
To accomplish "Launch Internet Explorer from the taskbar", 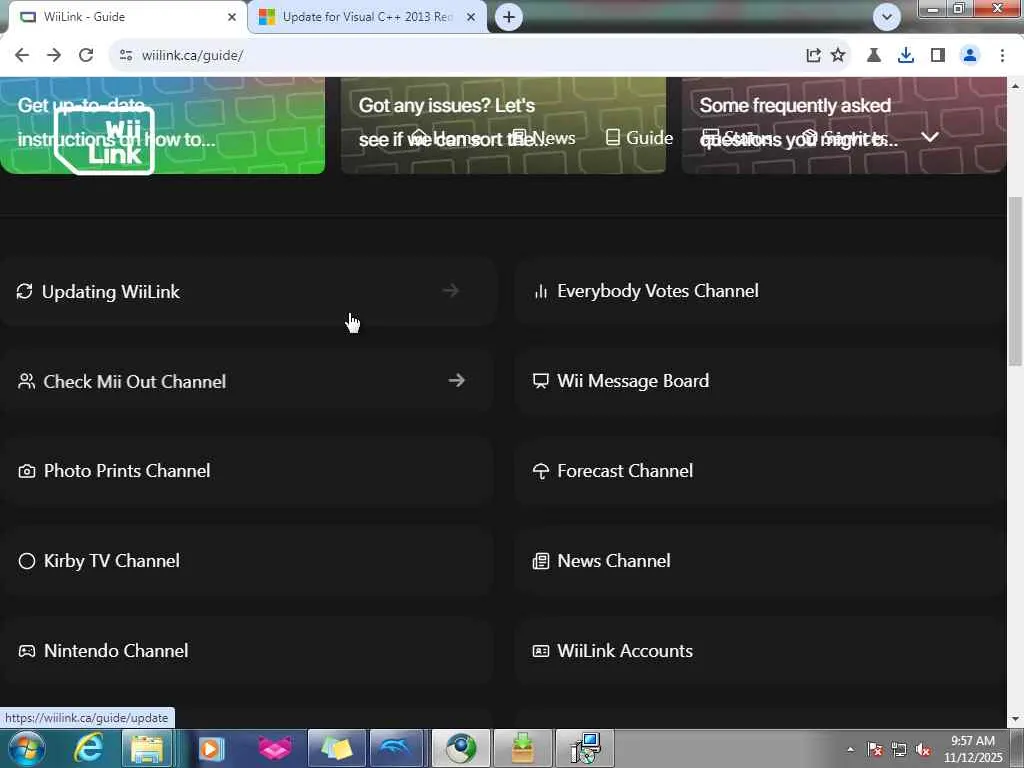I will [x=88, y=748].
